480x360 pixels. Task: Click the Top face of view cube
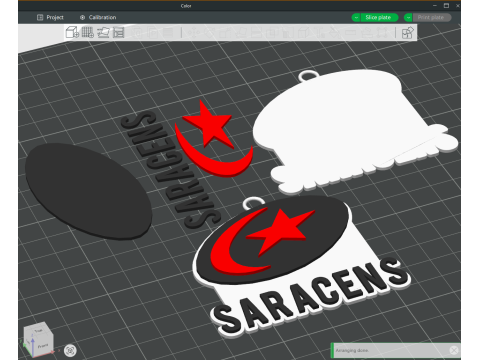[38, 330]
